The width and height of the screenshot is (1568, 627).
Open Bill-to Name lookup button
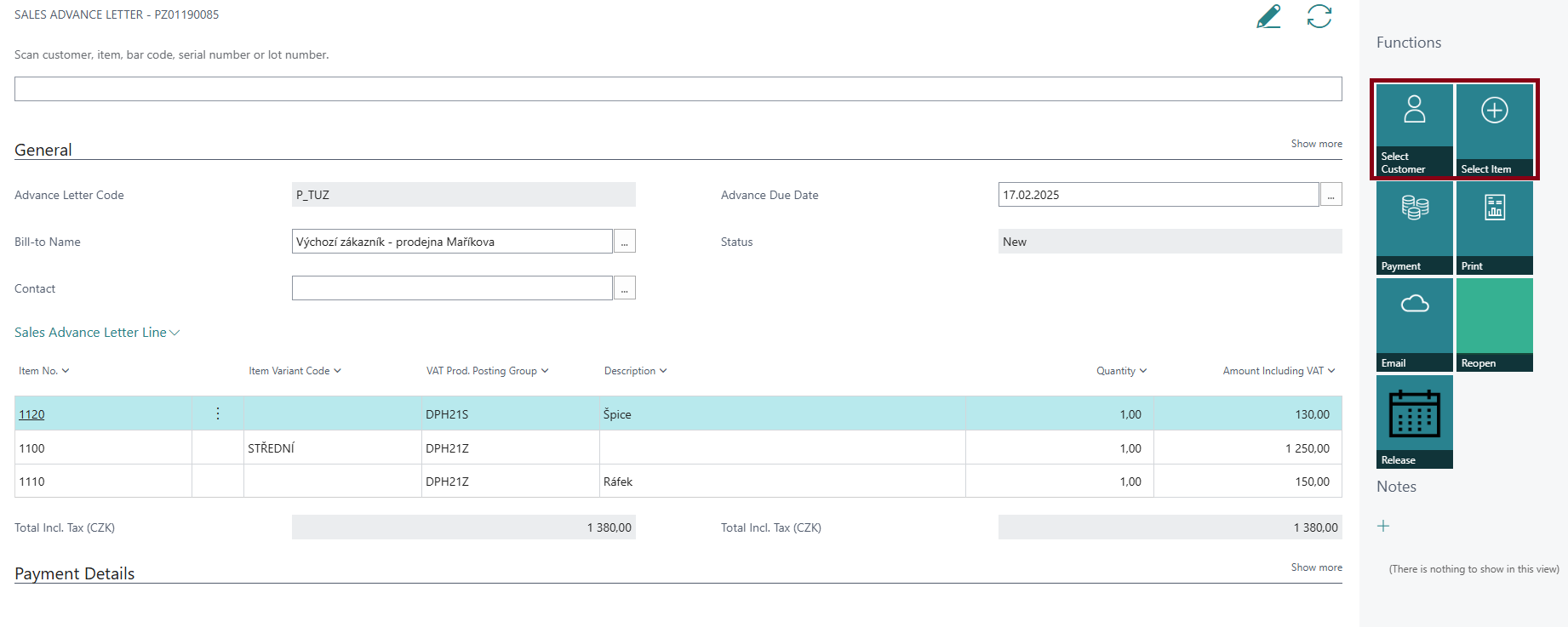[x=624, y=242]
